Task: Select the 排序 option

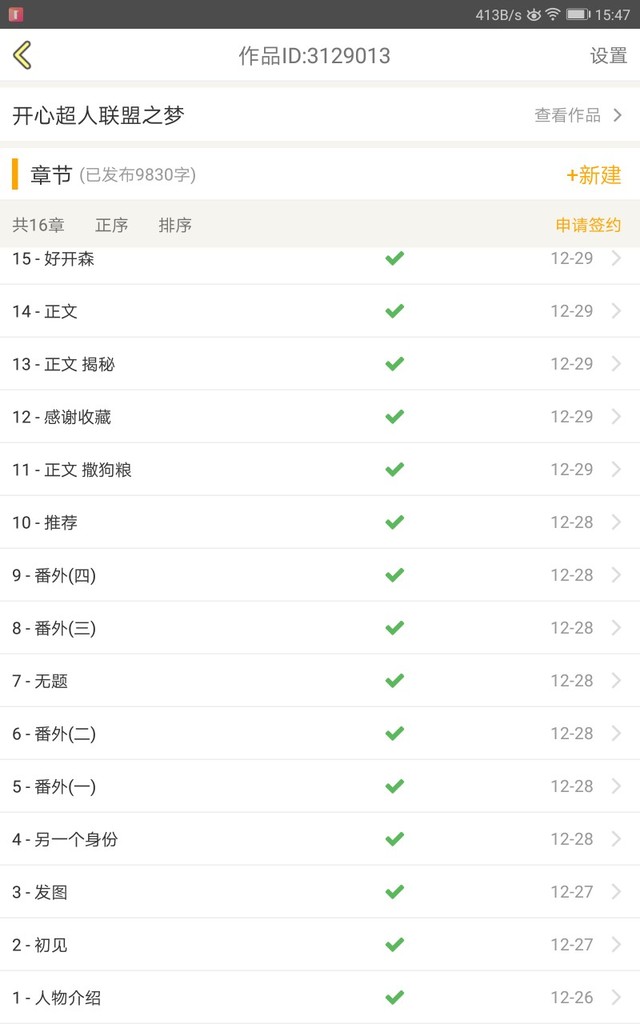Action: point(175,225)
